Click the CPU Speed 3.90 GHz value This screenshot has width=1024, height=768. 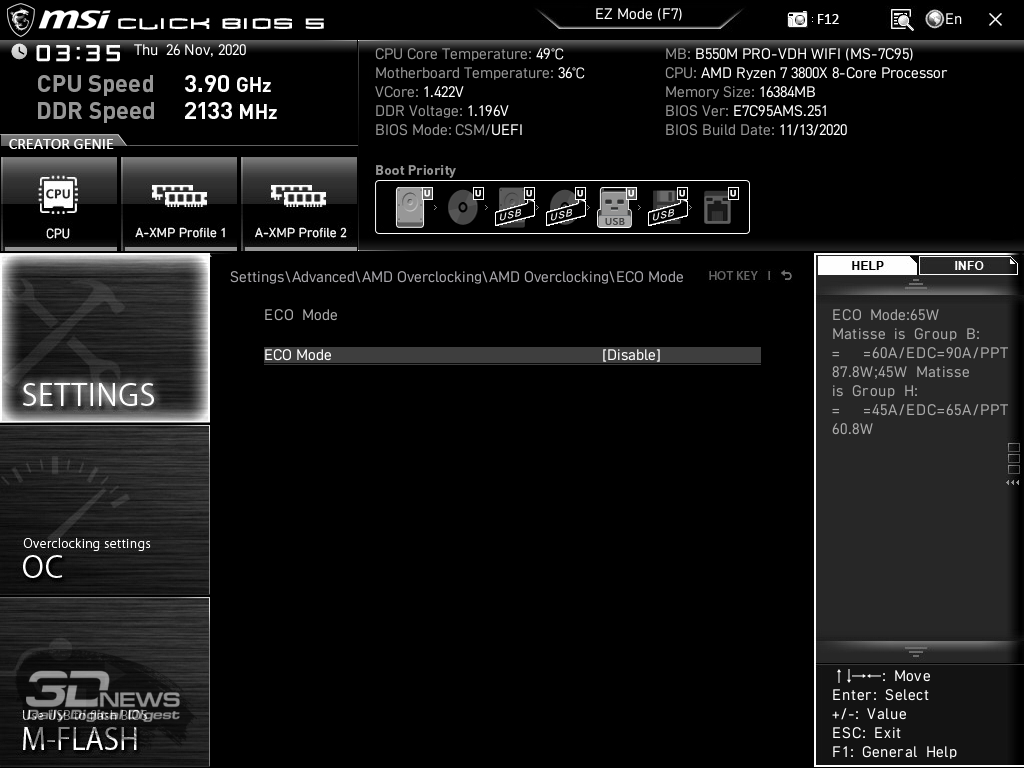click(x=227, y=84)
